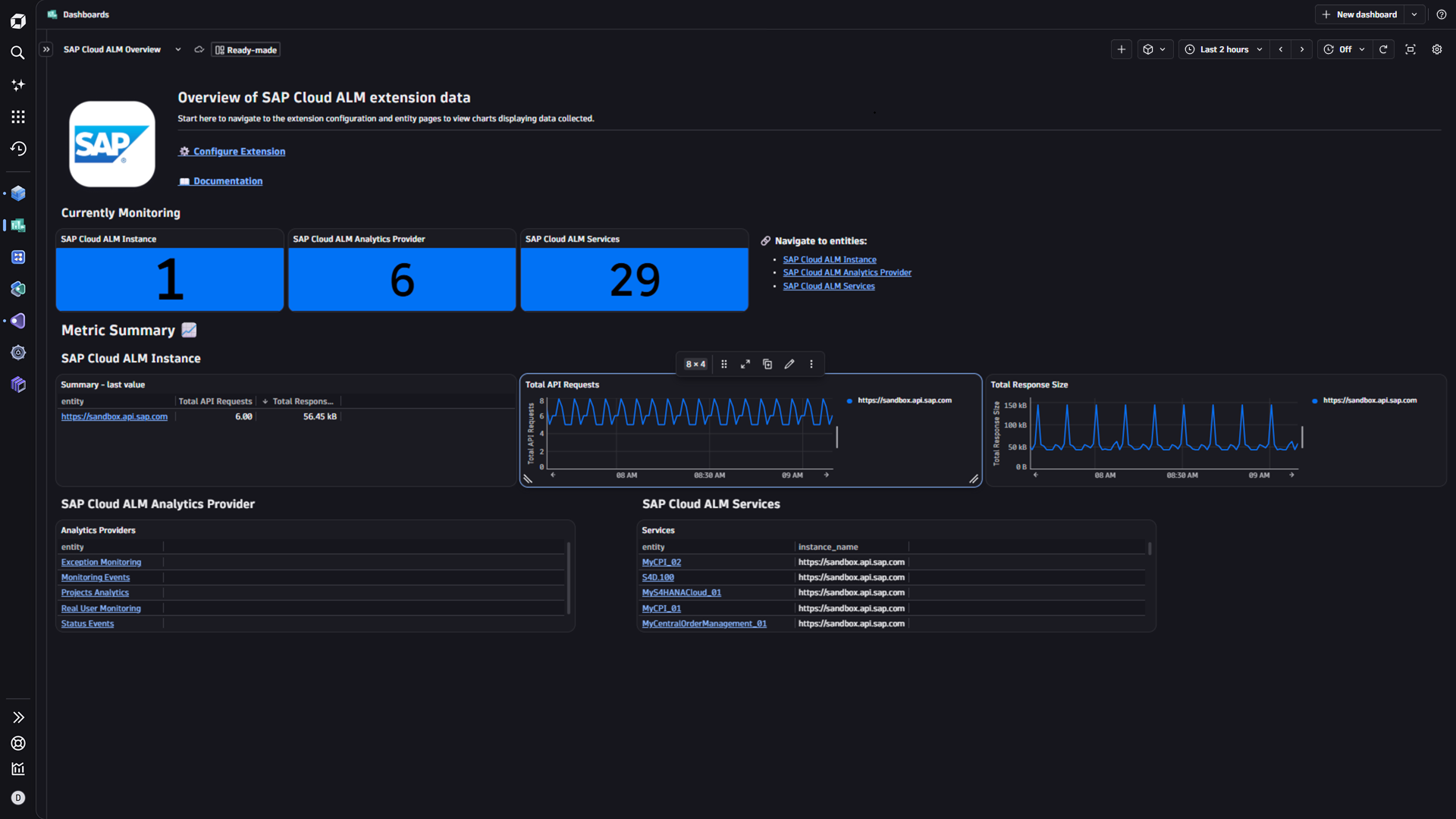This screenshot has height=819, width=1456.
Task: Toggle fullscreen presentation mode icon
Action: click(1410, 49)
